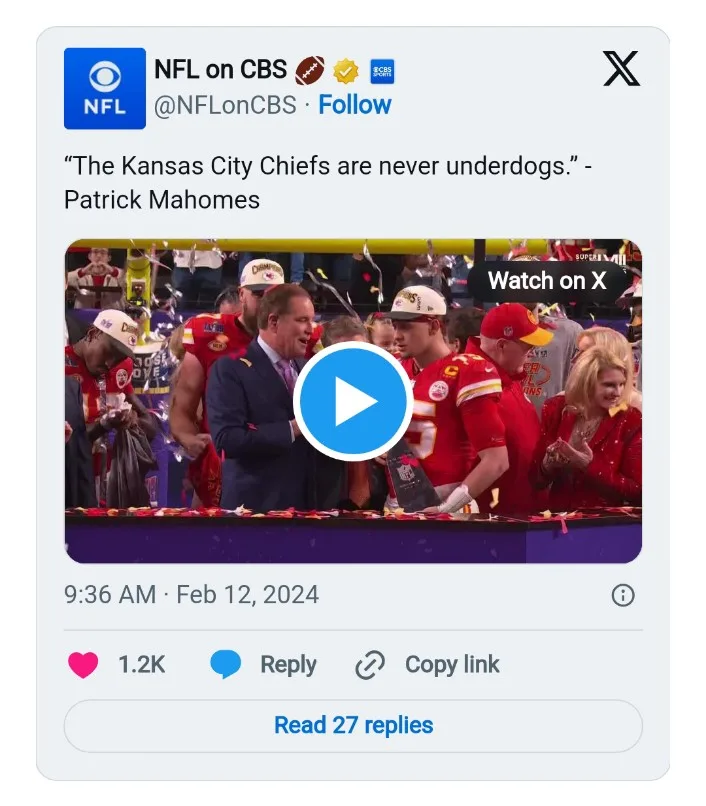
Task: Click the football emoji beside account name
Action: click(x=310, y=71)
